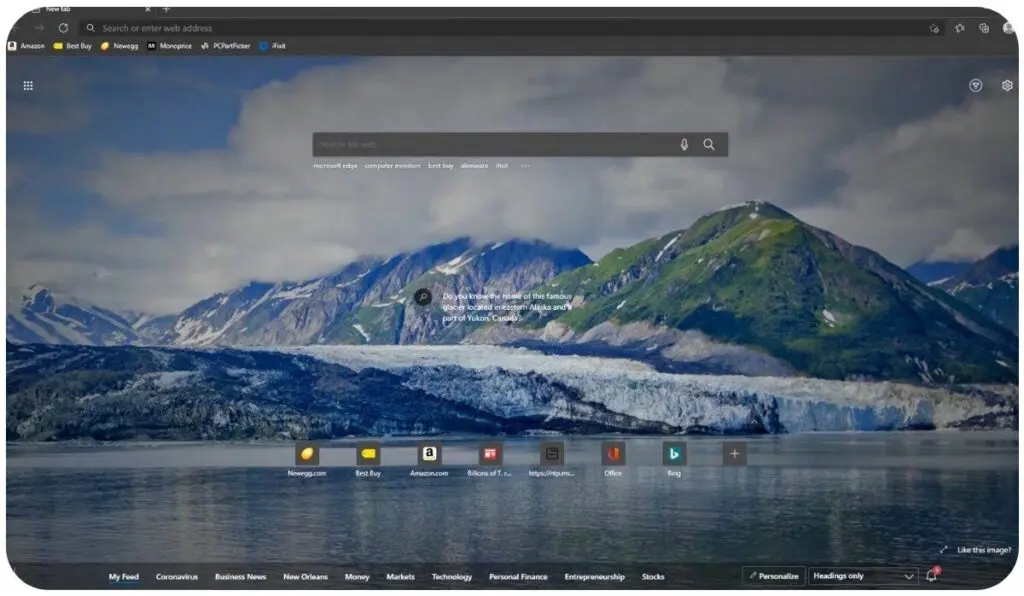Open the Headings only feed dropdown
This screenshot has width=1024, height=596.
point(862,576)
